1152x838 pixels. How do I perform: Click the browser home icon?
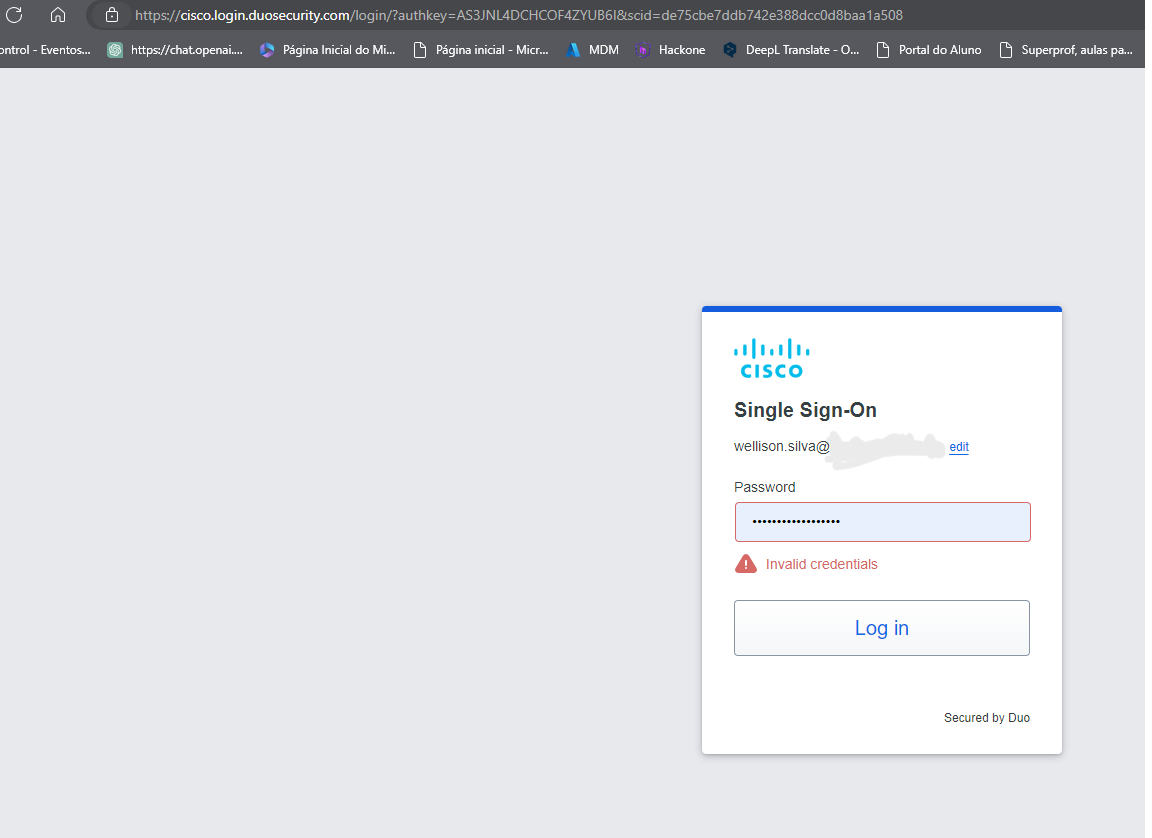(x=57, y=15)
